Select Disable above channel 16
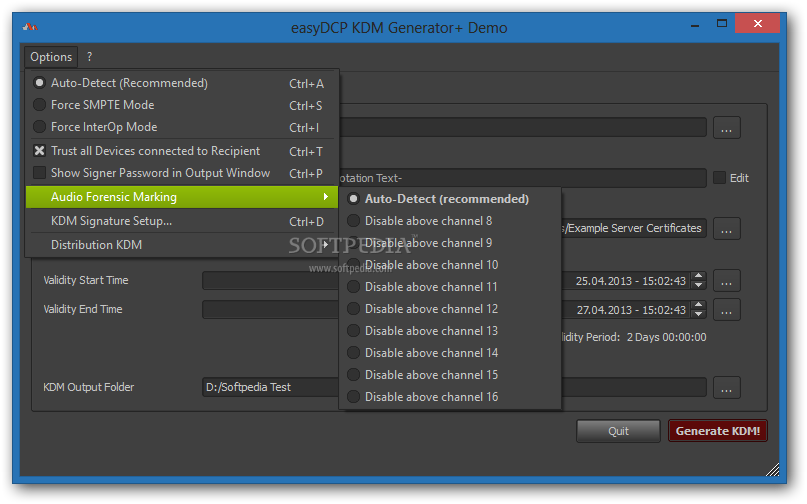This screenshot has width=807, height=504. tap(450, 397)
